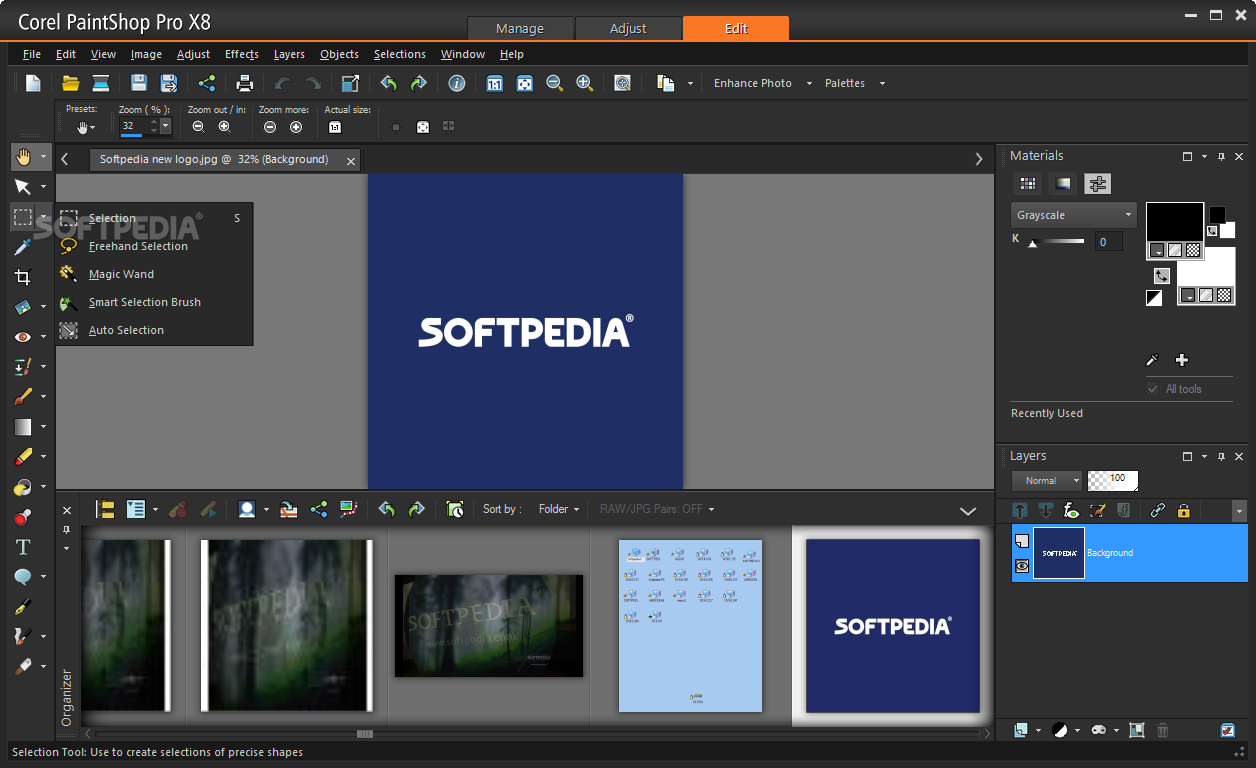The image size is (1256, 768).
Task: Open Image Information icon
Action: click(457, 83)
